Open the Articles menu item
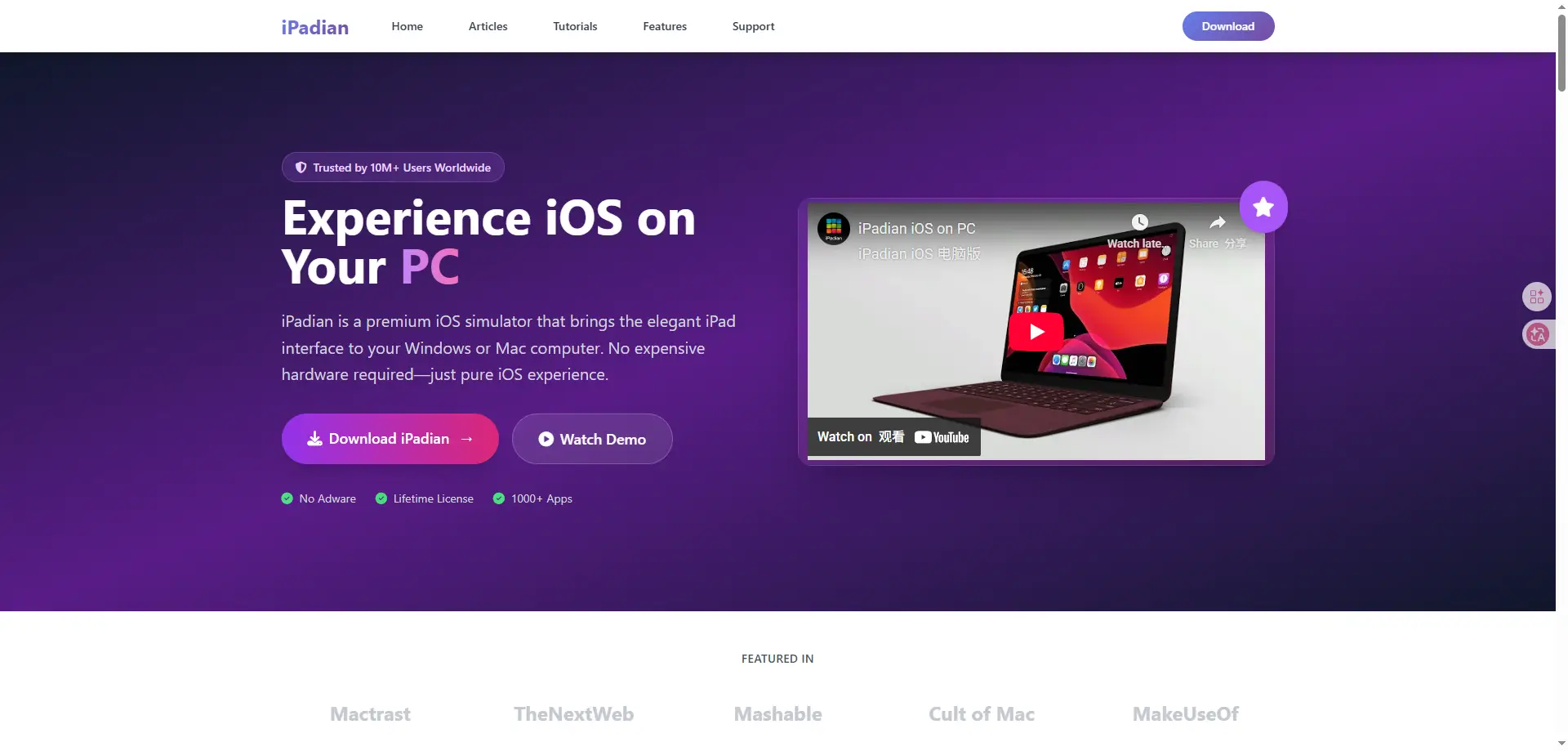 tap(488, 26)
